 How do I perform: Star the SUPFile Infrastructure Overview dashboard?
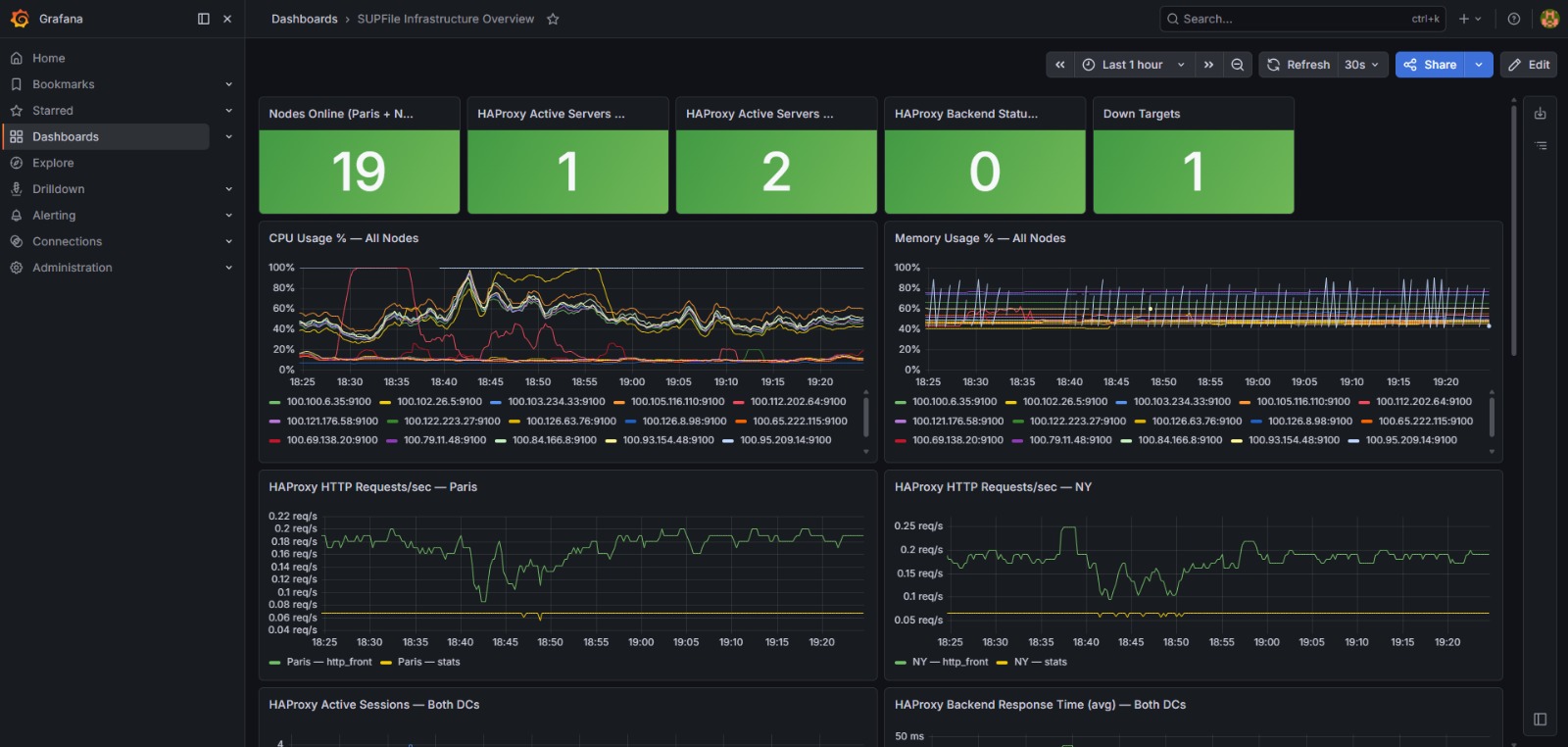553,19
